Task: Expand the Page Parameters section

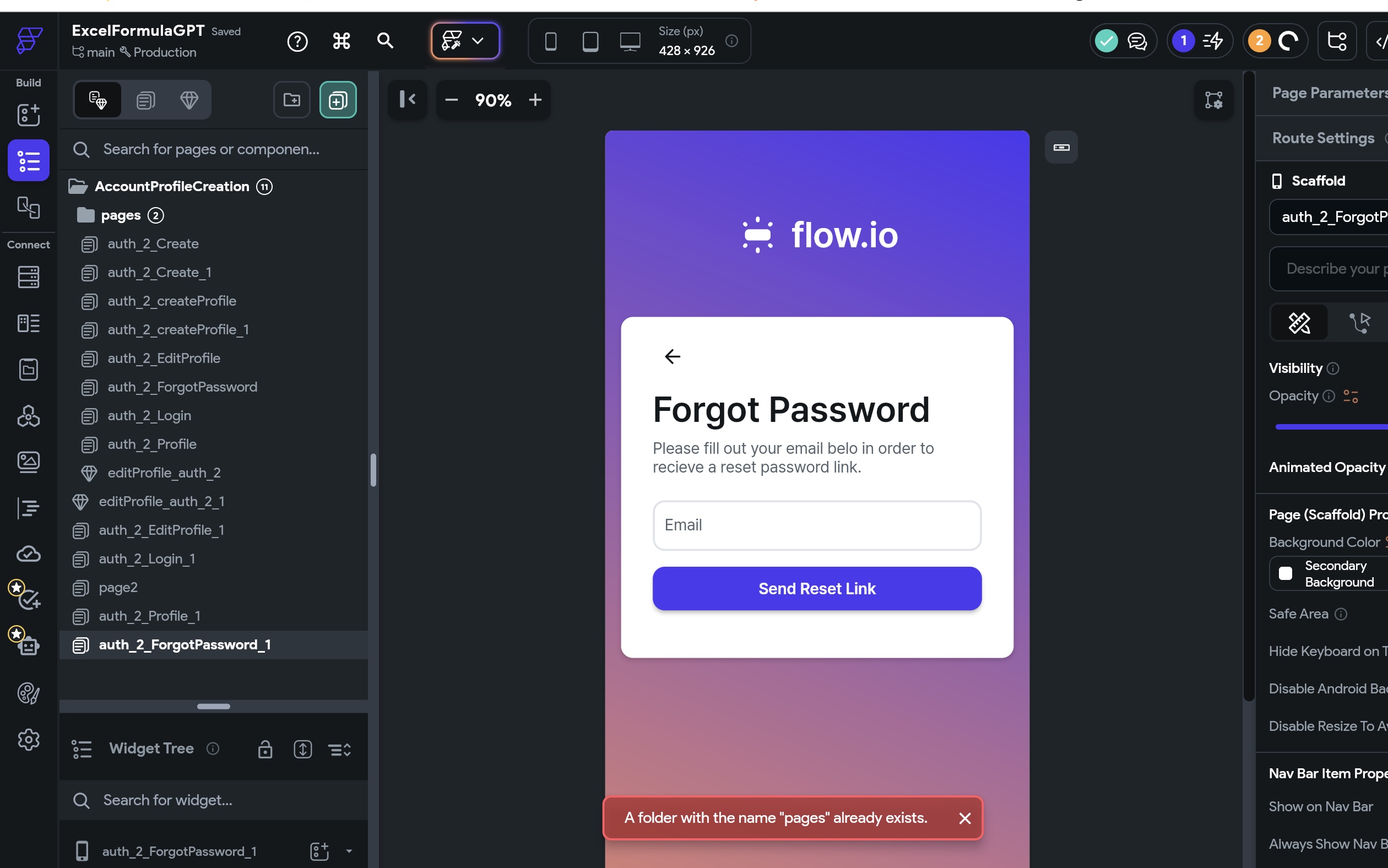Action: (1330, 93)
